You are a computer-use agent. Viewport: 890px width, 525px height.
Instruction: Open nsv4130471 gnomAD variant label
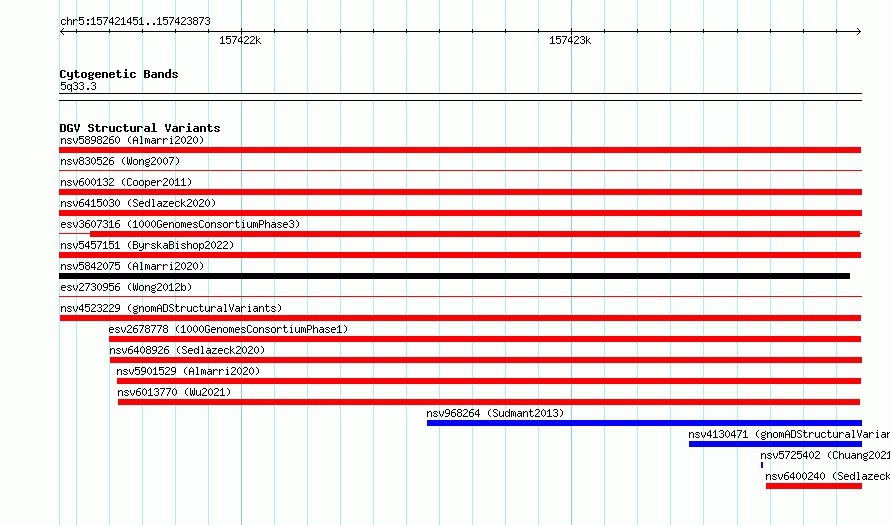click(x=789, y=434)
